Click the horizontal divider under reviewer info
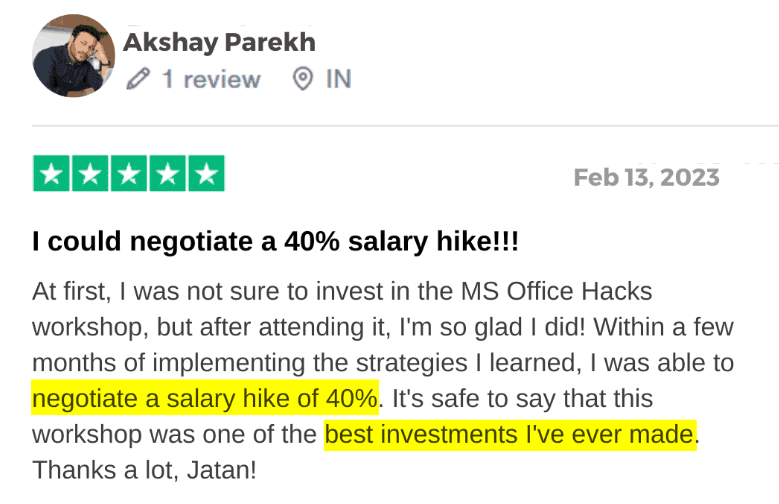The height and width of the screenshot is (504, 779). click(400, 127)
